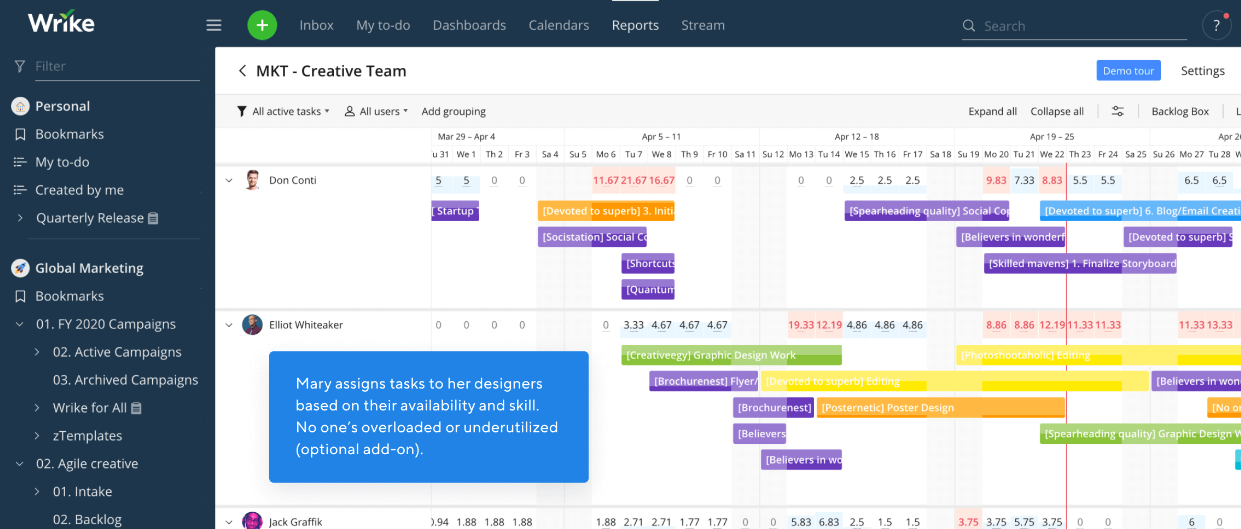
Task: Open the Inbox tab
Action: (x=316, y=25)
